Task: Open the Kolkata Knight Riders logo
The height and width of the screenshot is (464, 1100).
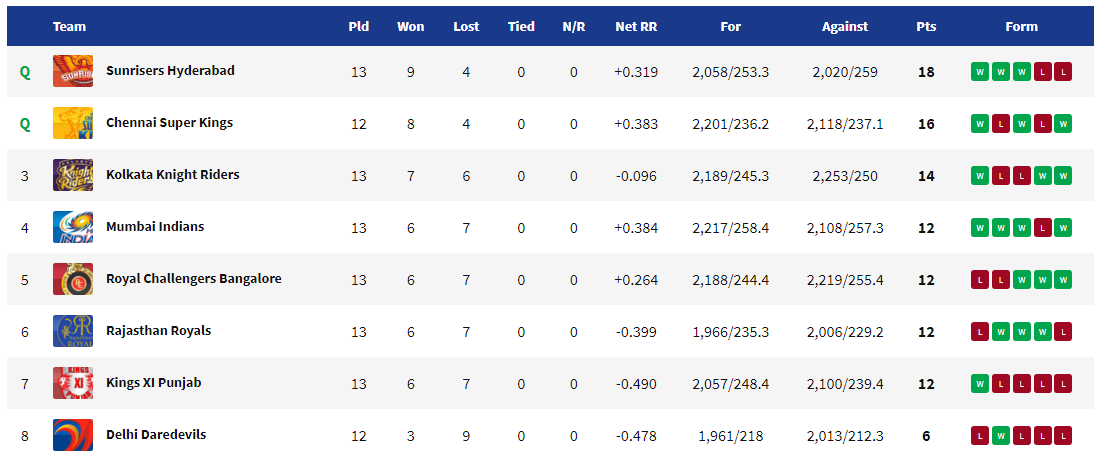Action: click(x=72, y=175)
